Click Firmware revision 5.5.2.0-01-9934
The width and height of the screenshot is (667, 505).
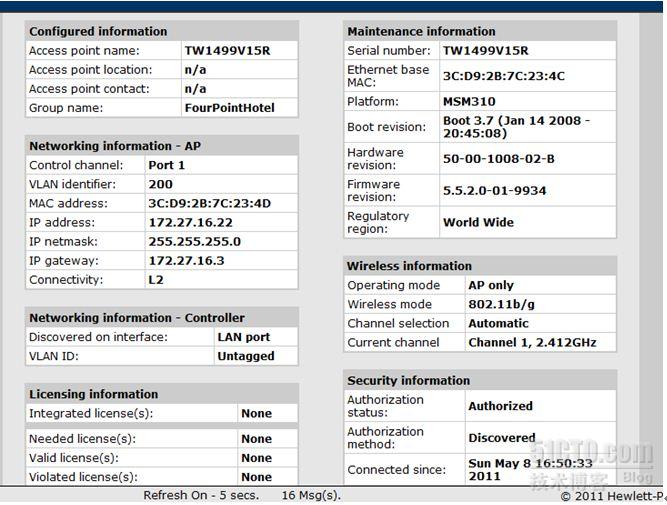[494, 191]
